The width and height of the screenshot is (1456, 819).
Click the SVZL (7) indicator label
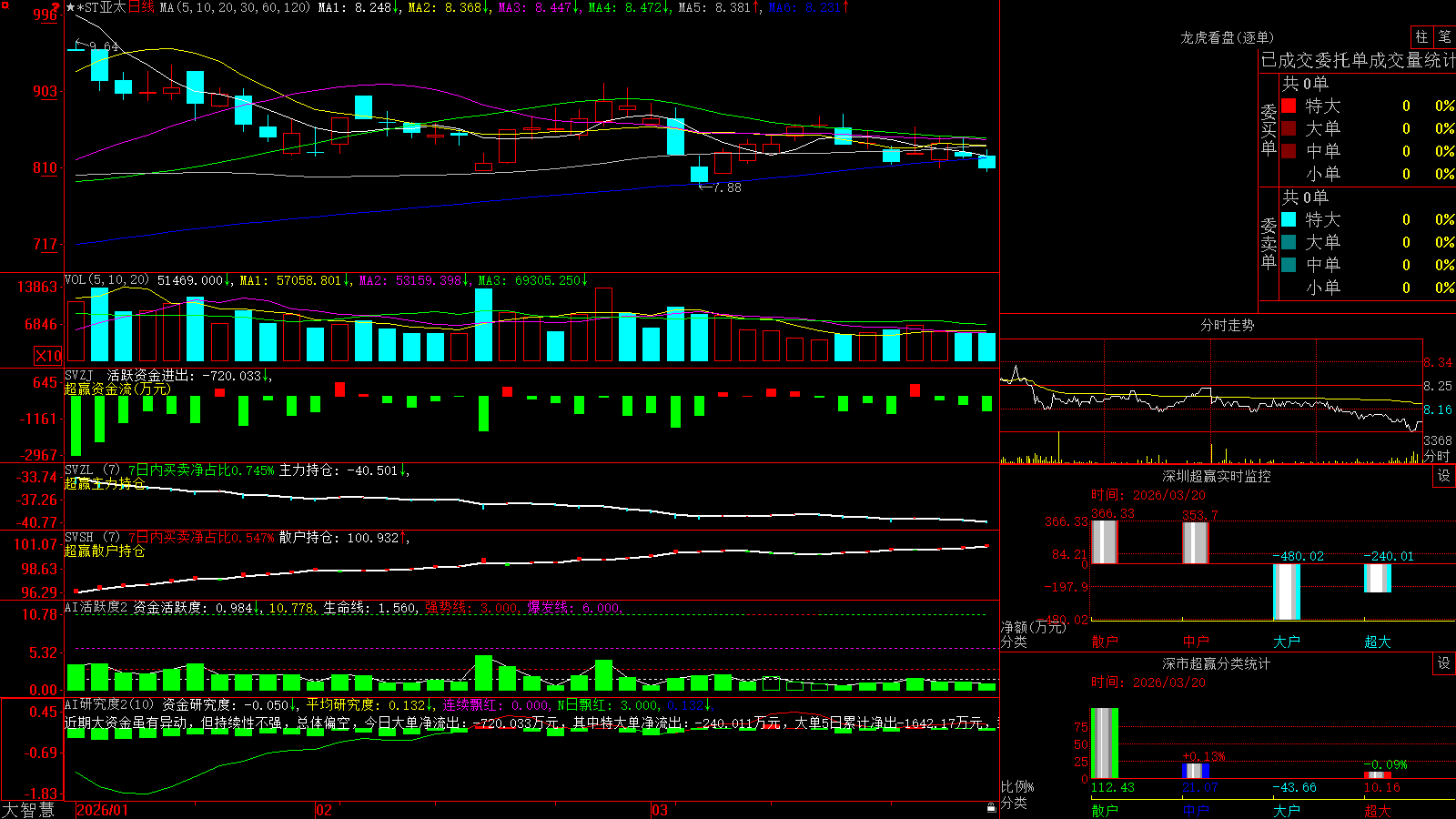[x=92, y=470]
